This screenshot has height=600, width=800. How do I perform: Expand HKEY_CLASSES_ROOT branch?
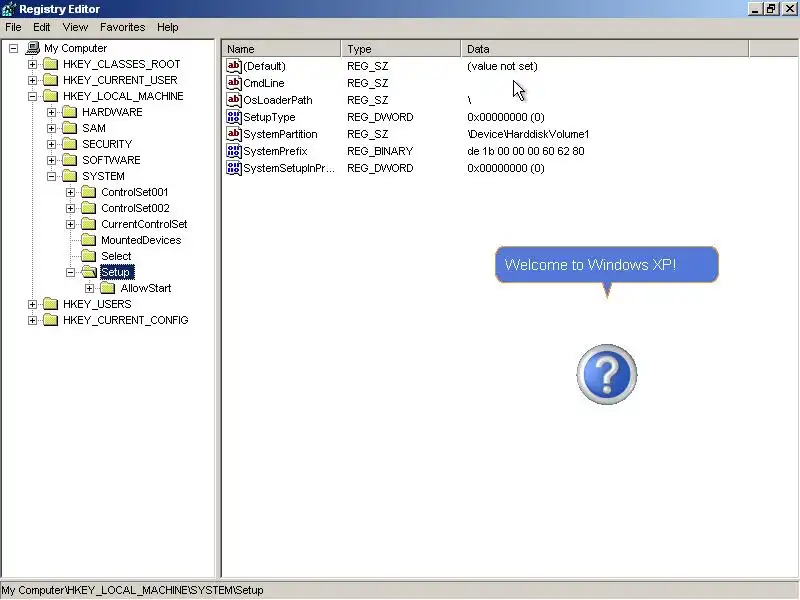pyautogui.click(x=33, y=64)
